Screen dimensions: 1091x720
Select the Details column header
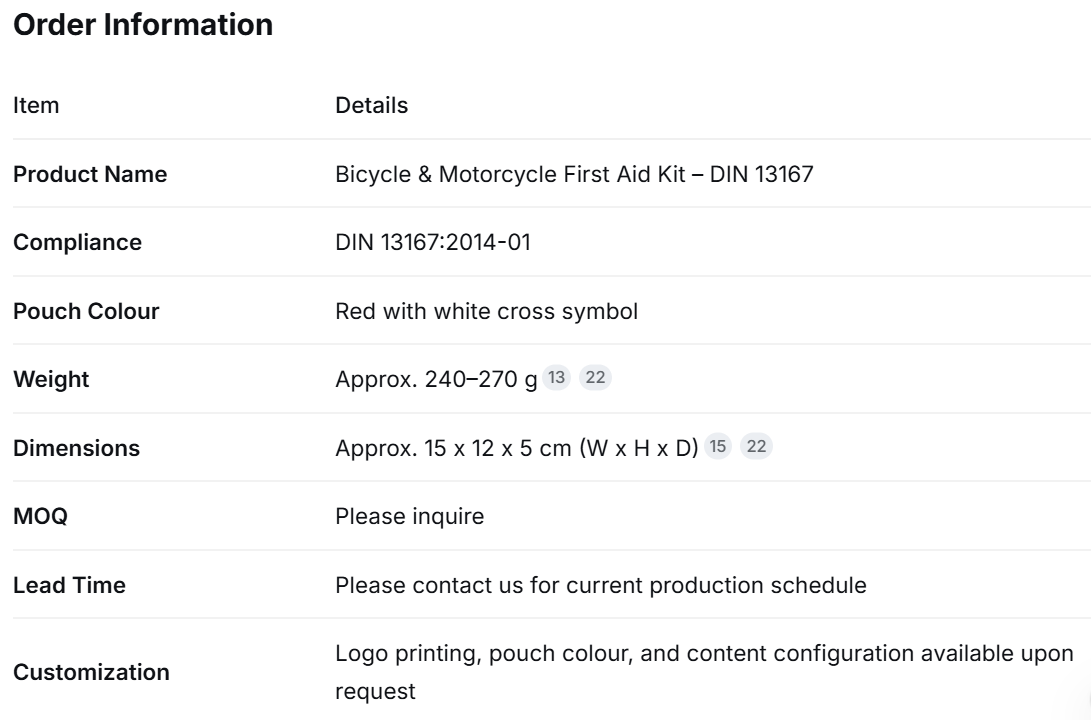coord(372,105)
